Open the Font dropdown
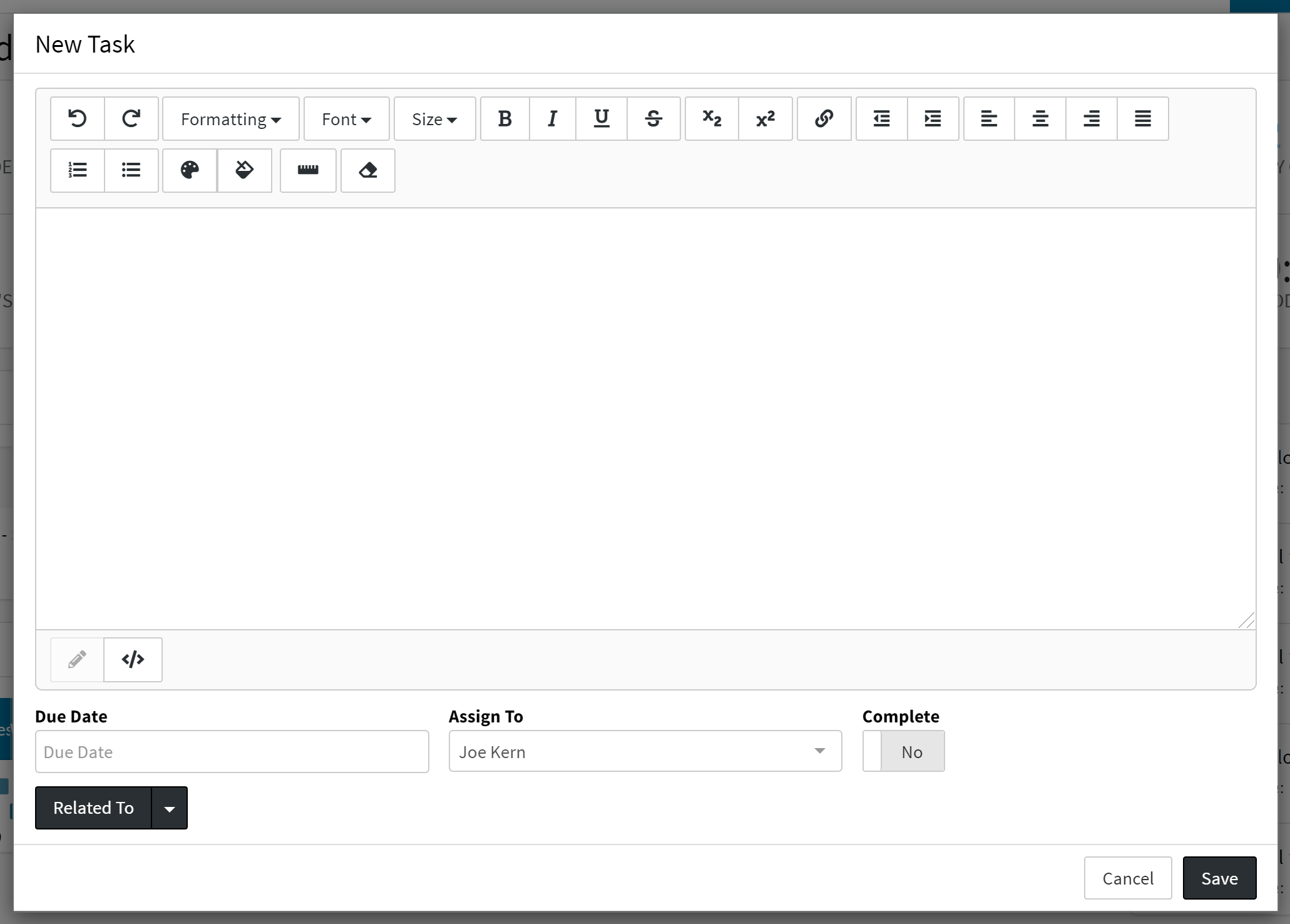Image resolution: width=1290 pixels, height=924 pixels. coord(346,119)
